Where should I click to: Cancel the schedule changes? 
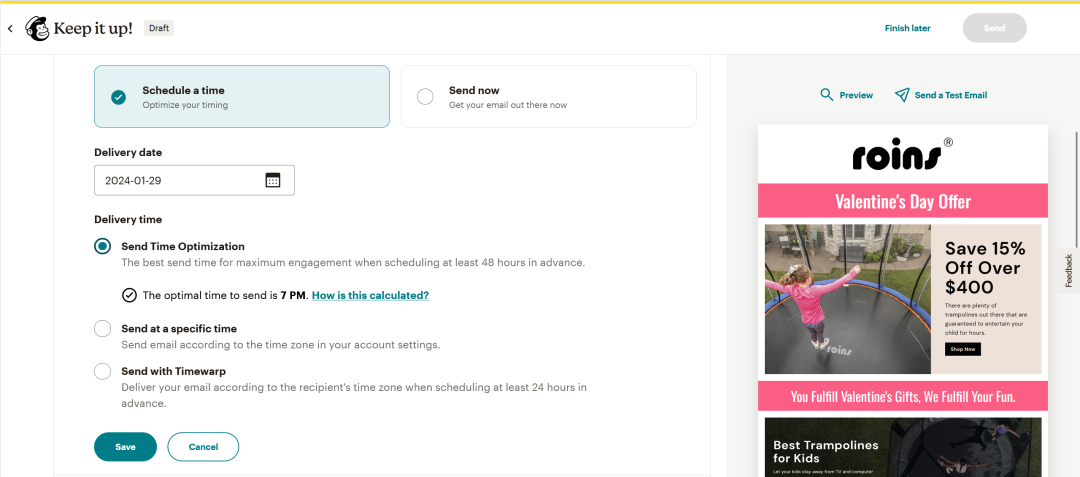pyautogui.click(x=203, y=447)
